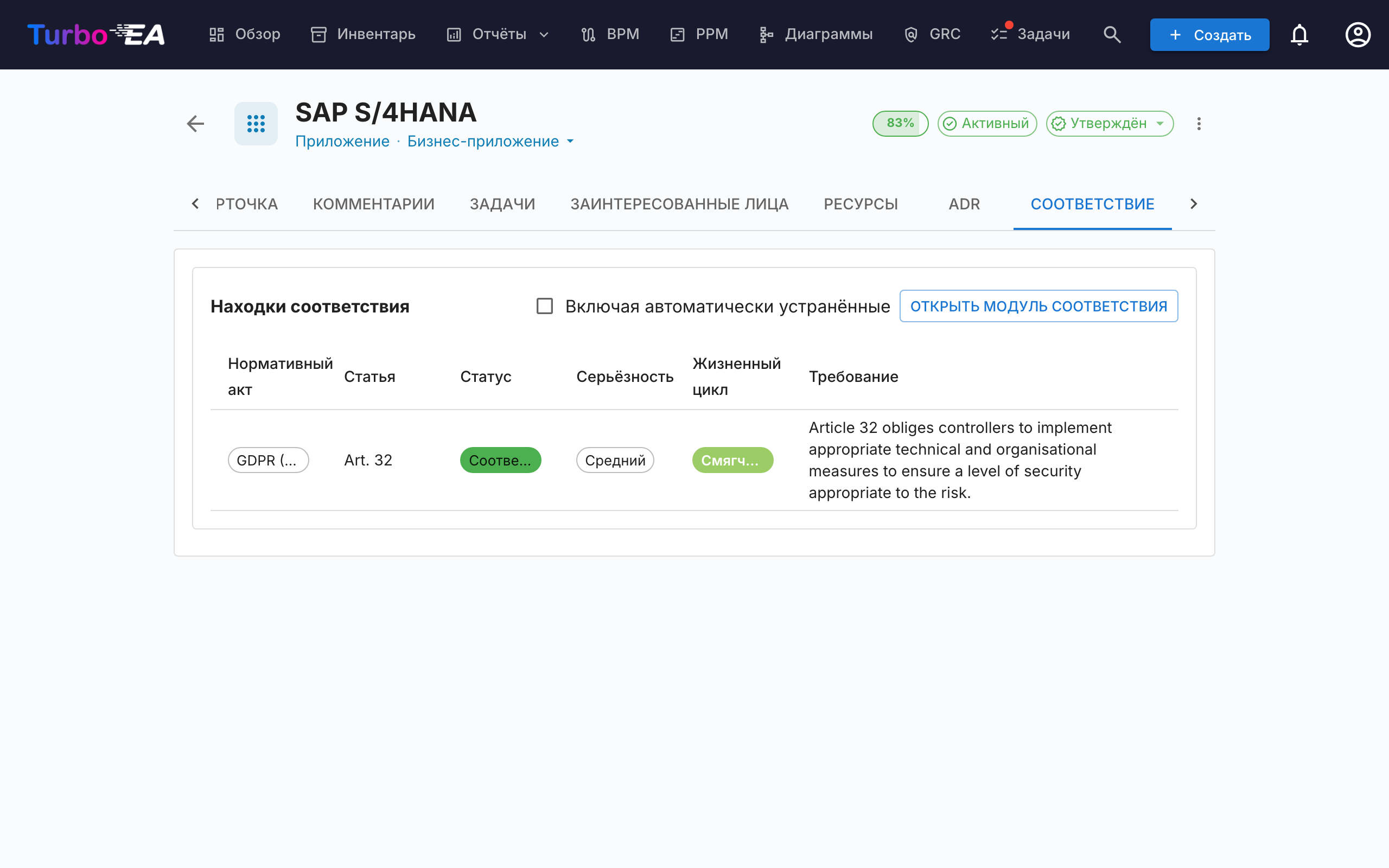
Task: Click ОТКРЫТЬ МОДУЛЬ СООТВЕТСТВИЯ button
Action: pos(1038,306)
